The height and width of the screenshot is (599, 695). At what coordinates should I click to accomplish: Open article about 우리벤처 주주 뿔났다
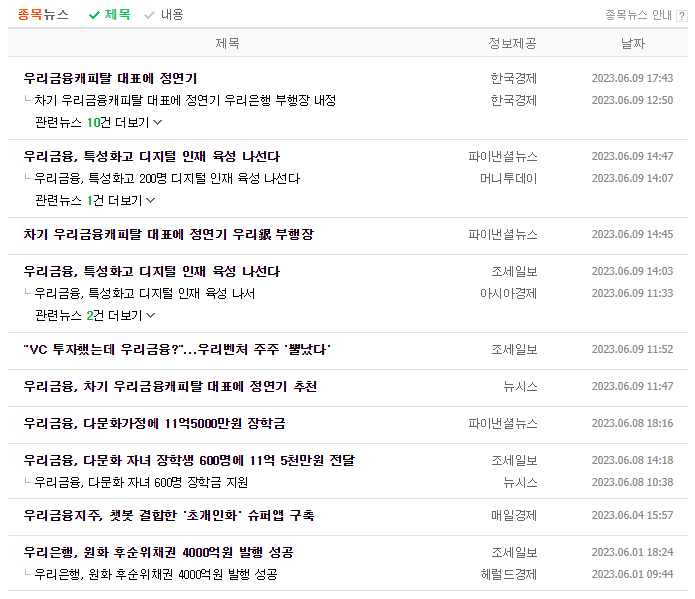tap(177, 349)
